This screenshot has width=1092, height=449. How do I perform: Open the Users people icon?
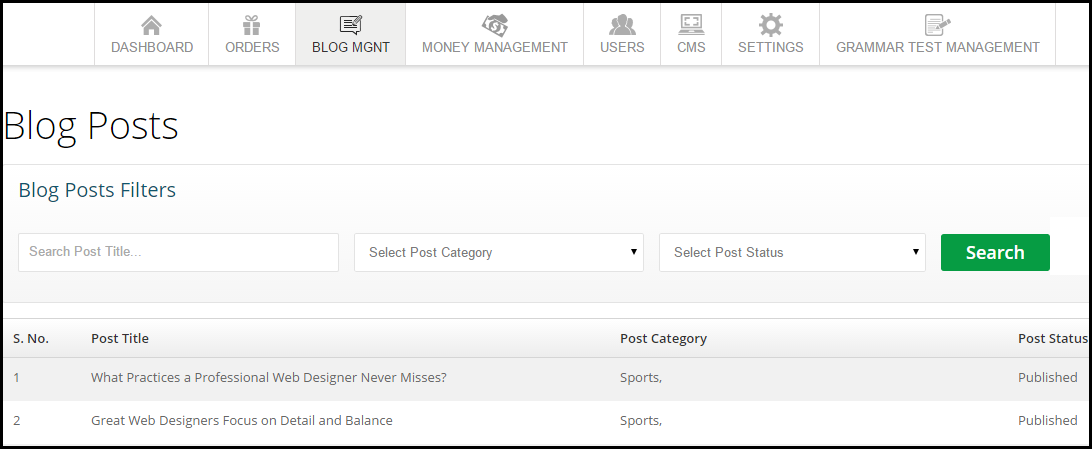[622, 26]
